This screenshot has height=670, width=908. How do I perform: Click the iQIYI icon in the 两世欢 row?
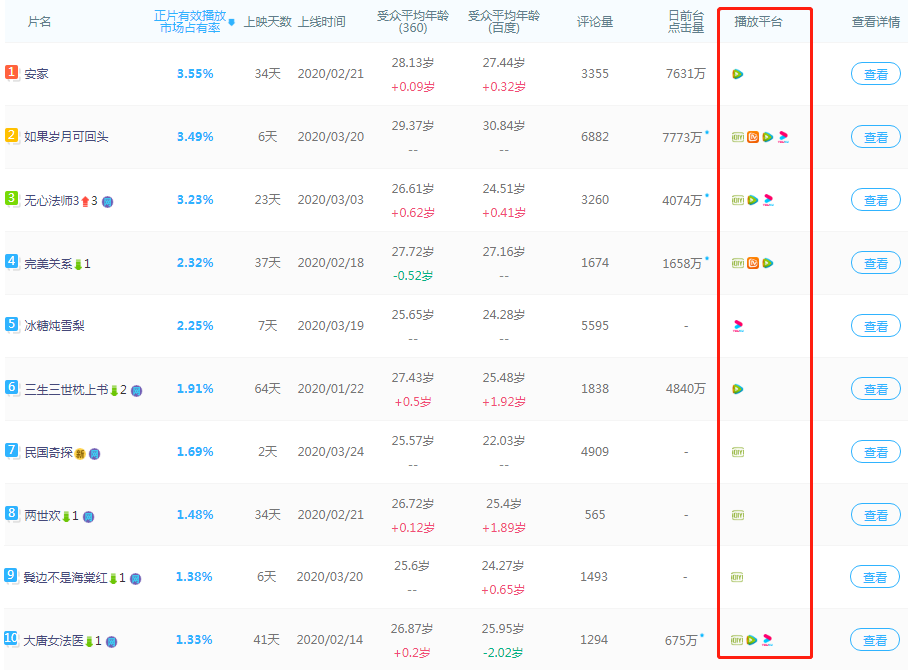(x=738, y=515)
